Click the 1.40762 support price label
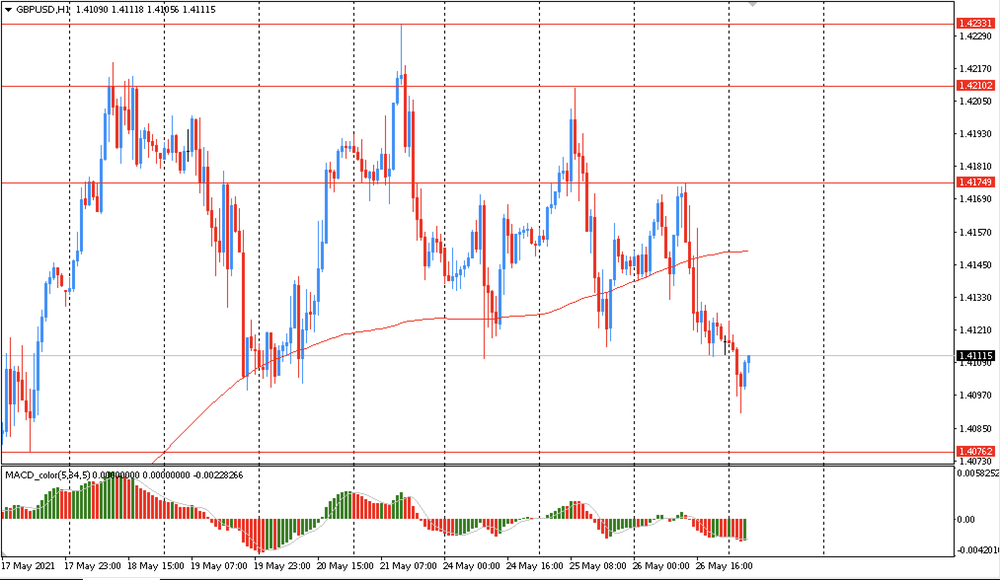The height and width of the screenshot is (580, 1000). coord(975,451)
